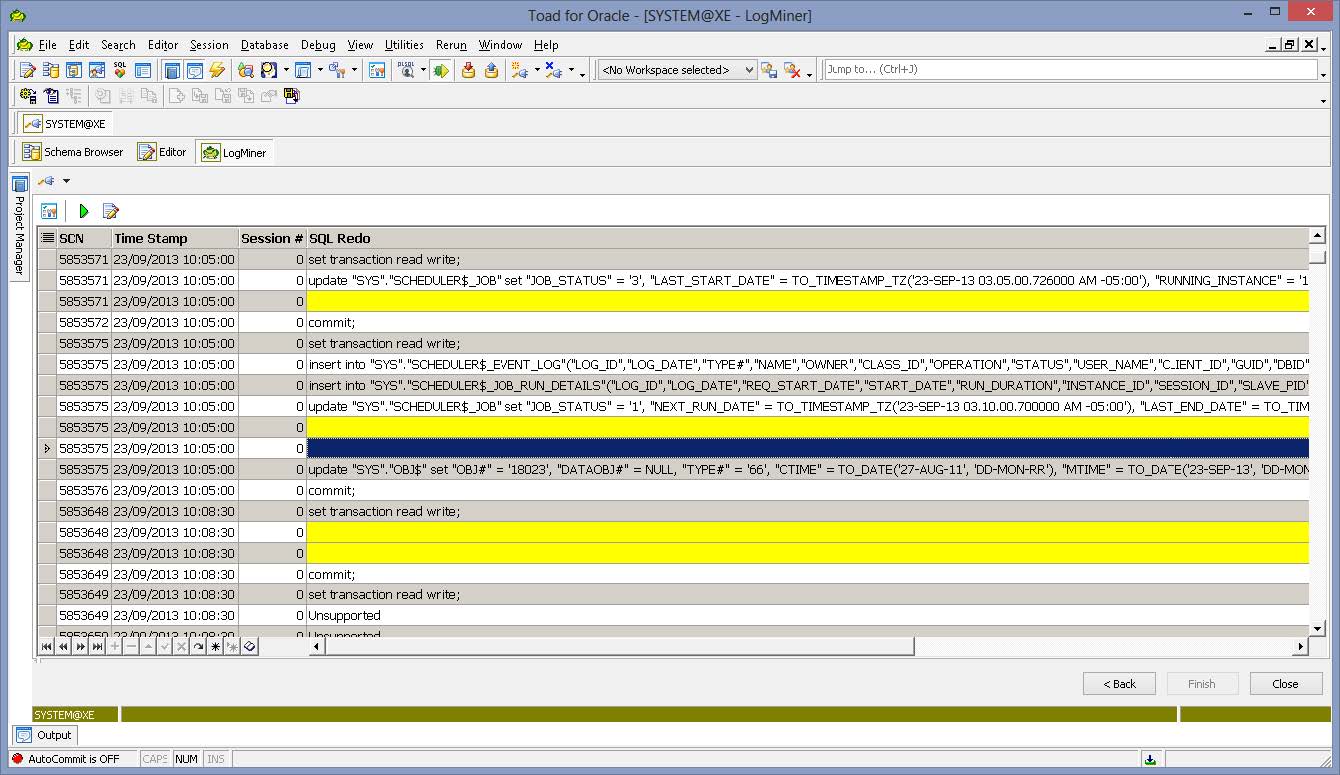Image resolution: width=1340 pixels, height=775 pixels.
Task: Open the workspace selection combo box
Action: [x=677, y=70]
